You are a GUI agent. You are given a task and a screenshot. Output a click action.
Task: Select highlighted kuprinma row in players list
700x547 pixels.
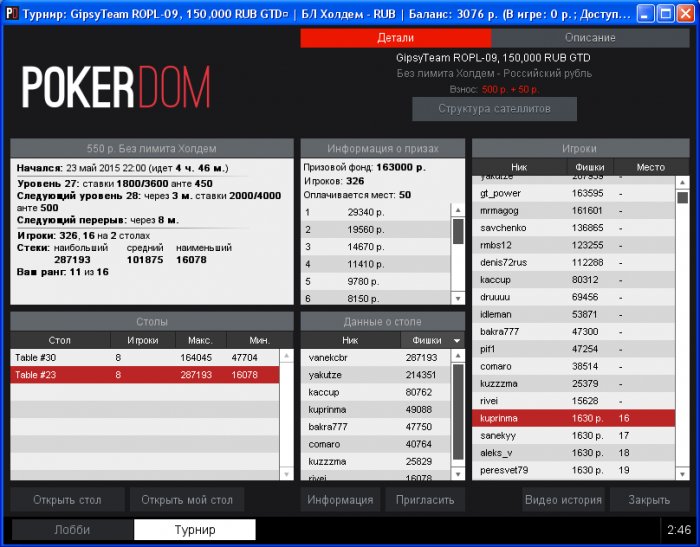pos(574,418)
